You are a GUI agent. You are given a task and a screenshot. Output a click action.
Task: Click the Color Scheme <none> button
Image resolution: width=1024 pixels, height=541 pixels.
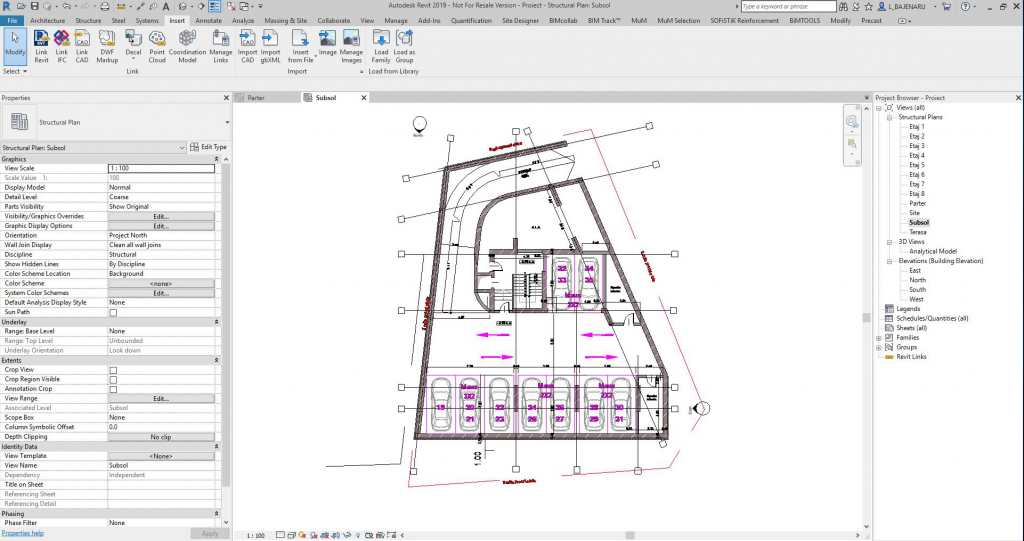[x=161, y=284]
